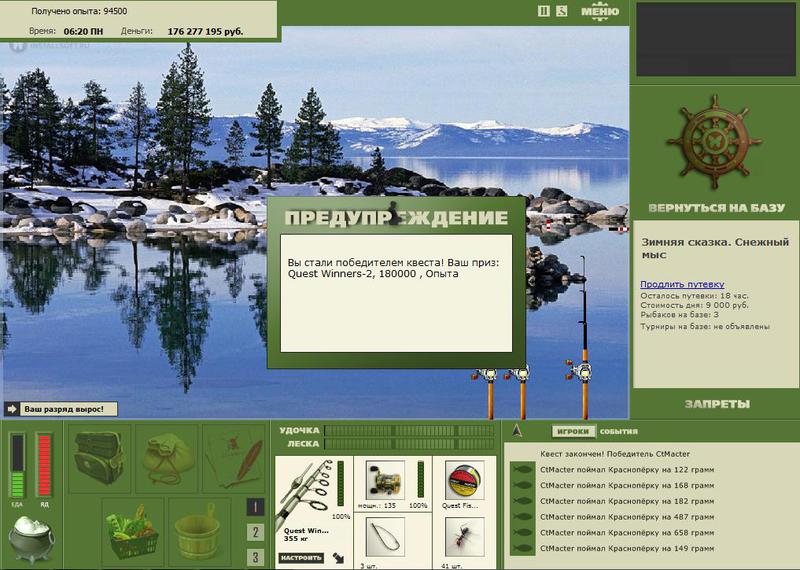Viewport: 800px width, 570px height.
Task: Open the wooden fish bucket icon
Action: coord(199,531)
